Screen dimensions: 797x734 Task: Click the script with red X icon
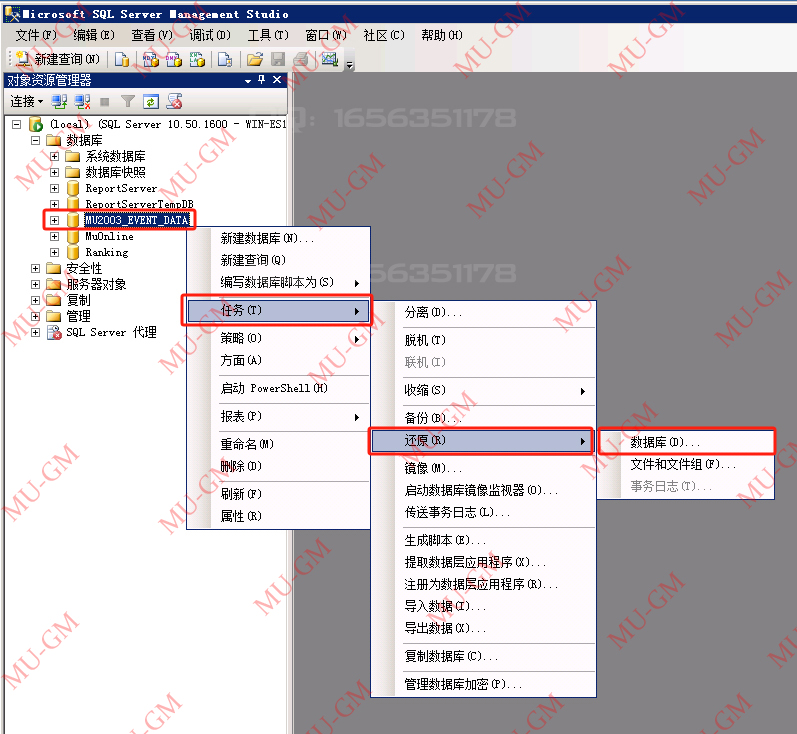coord(174,102)
